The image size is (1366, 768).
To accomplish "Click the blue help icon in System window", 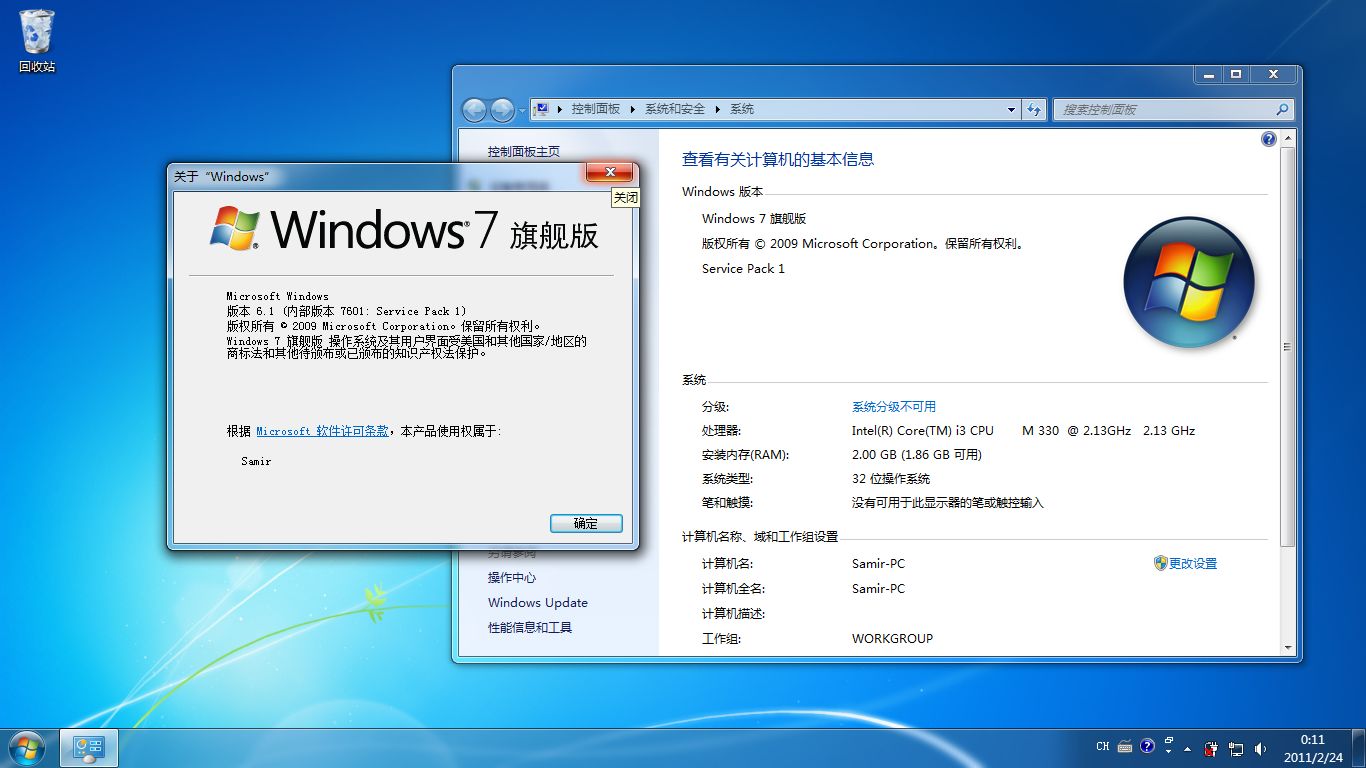I will tap(1269, 139).
